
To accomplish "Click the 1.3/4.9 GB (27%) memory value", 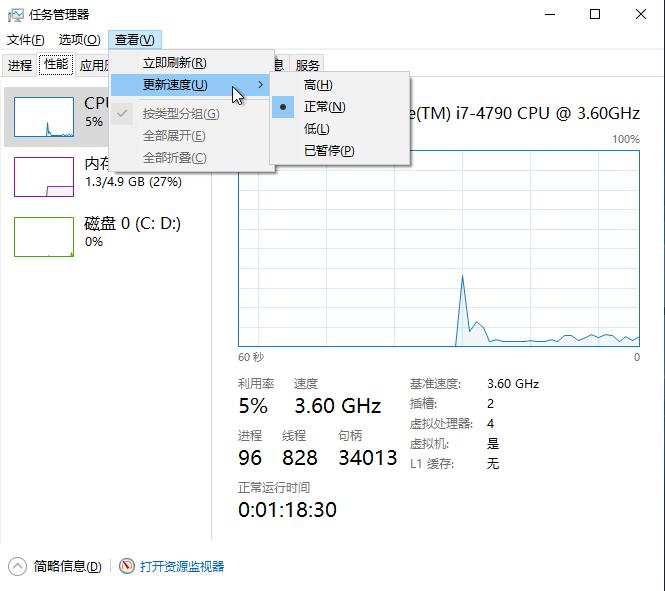I will 133,182.
